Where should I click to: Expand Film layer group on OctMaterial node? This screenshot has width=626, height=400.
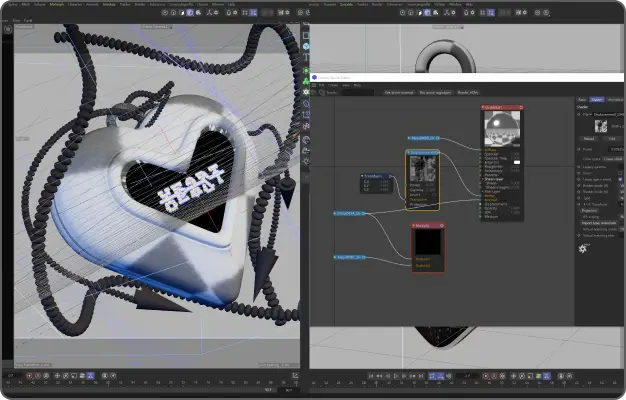click(482, 192)
